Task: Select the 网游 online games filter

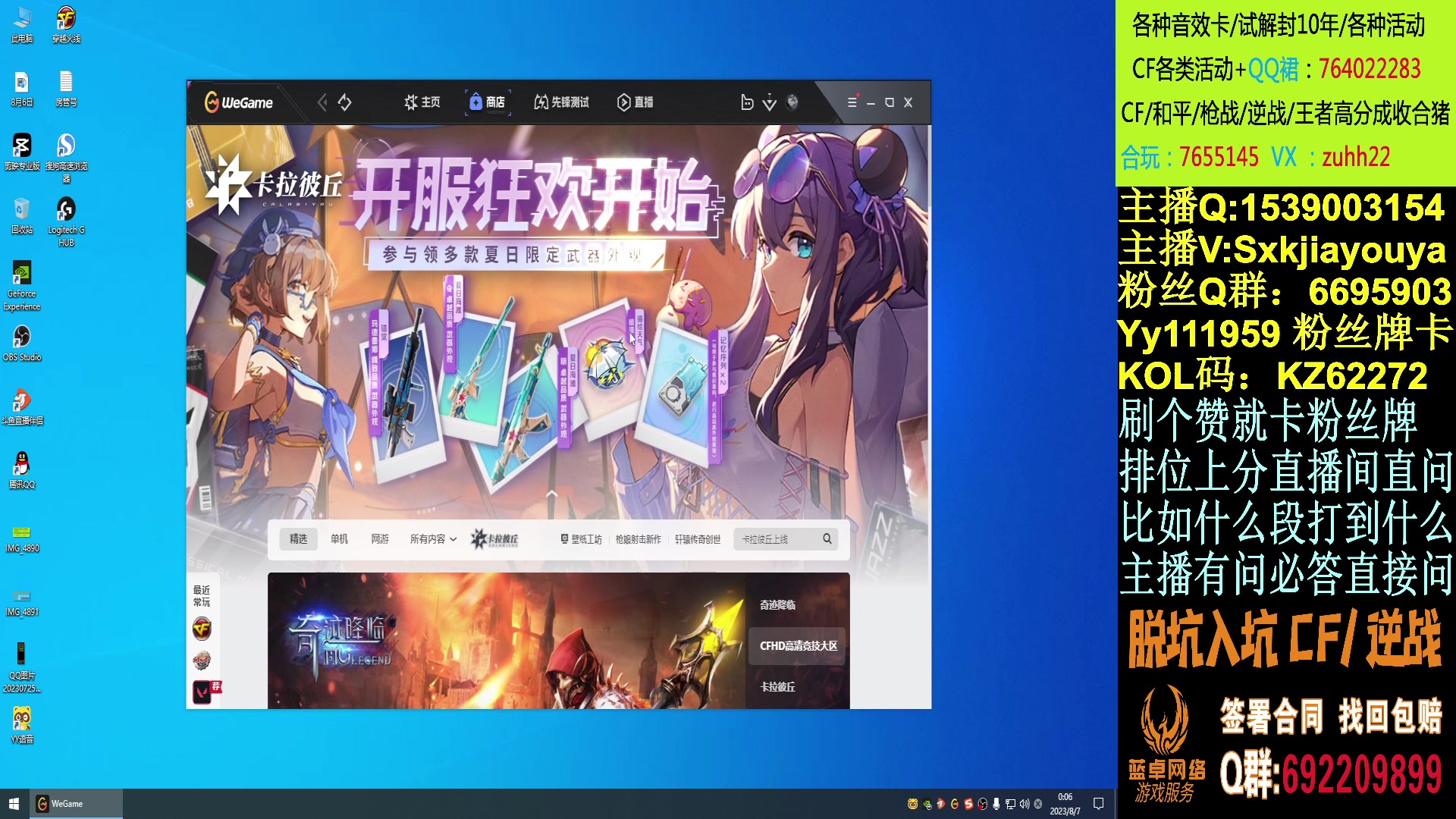Action: click(x=380, y=539)
